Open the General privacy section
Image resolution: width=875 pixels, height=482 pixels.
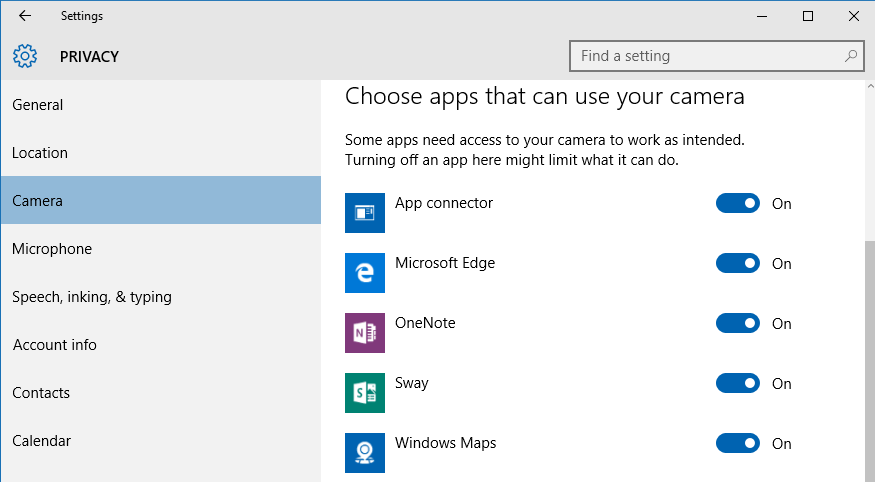pyautogui.click(x=161, y=104)
